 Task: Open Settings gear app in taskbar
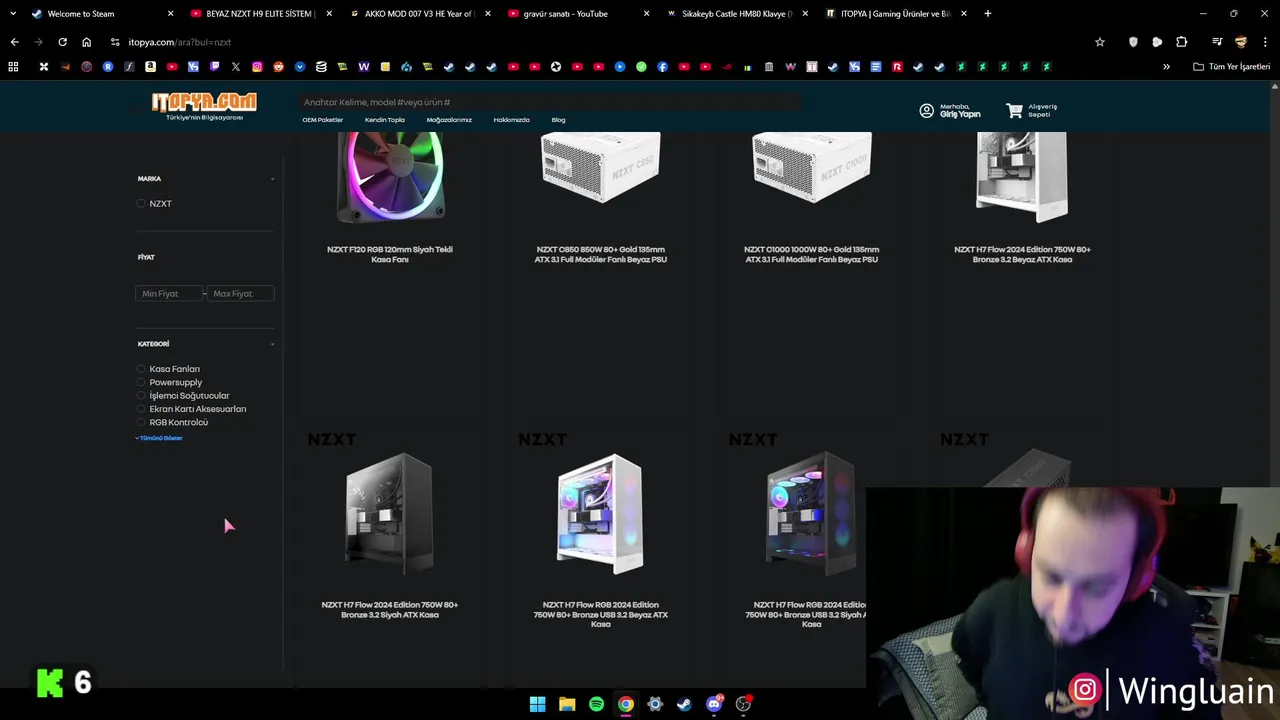[655, 704]
